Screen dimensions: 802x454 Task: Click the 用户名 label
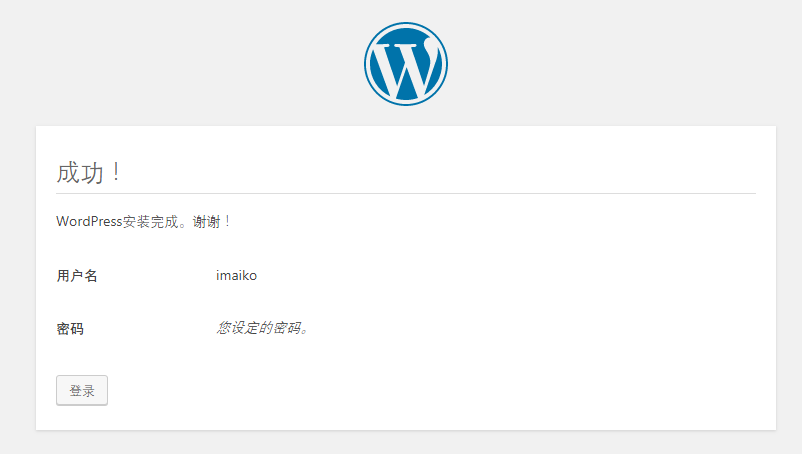(x=77, y=276)
